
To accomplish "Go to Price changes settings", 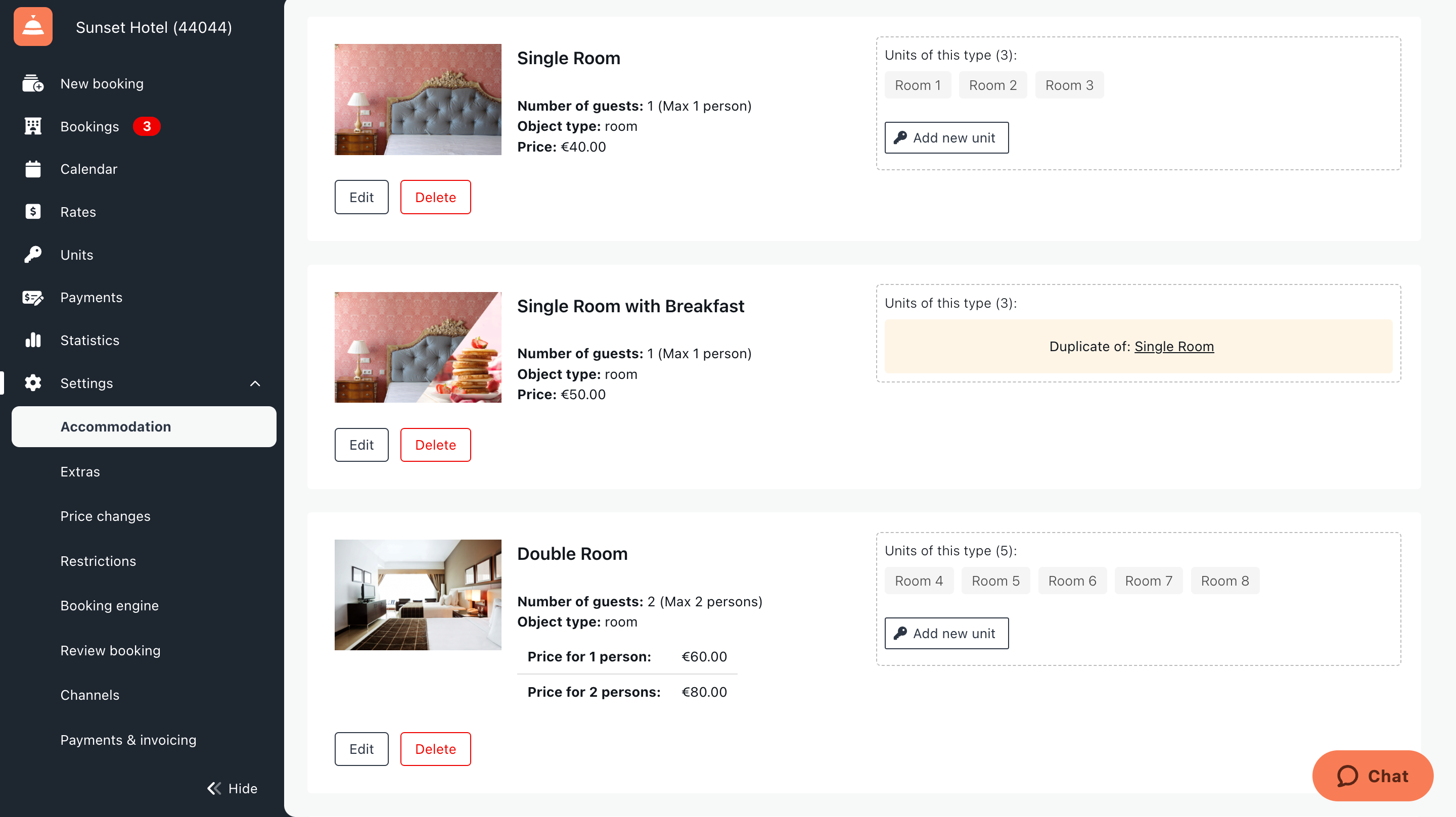I will [105, 516].
